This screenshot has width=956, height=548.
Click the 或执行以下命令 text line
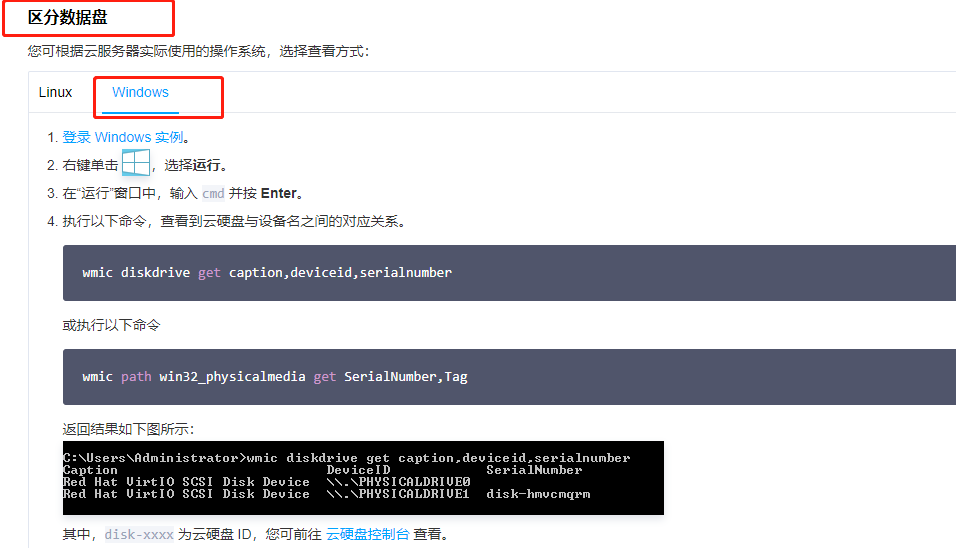(x=111, y=325)
